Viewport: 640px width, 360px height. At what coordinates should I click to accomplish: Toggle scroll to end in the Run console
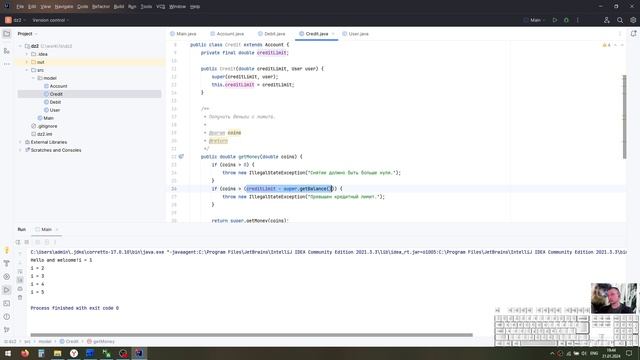coord(20,280)
